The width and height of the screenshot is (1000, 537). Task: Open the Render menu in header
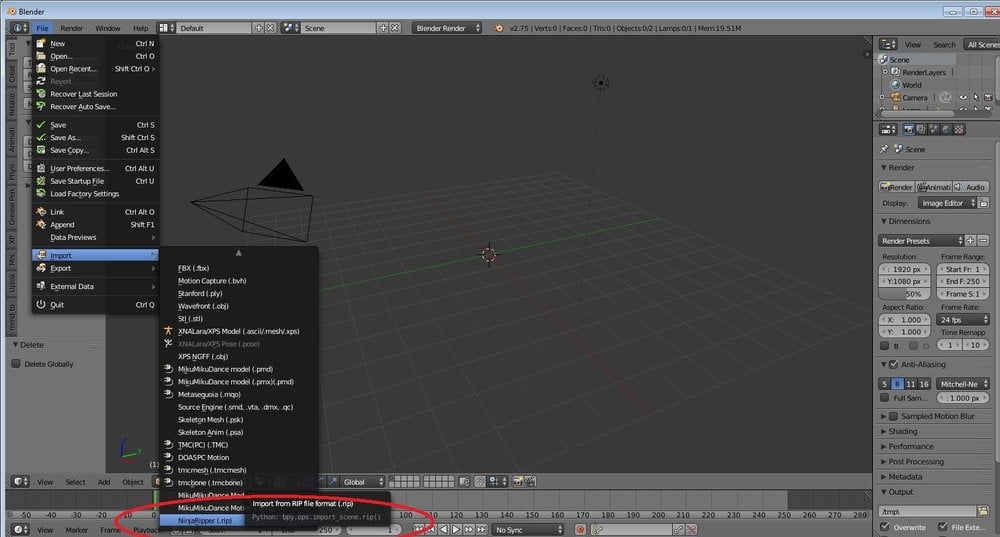(71, 28)
